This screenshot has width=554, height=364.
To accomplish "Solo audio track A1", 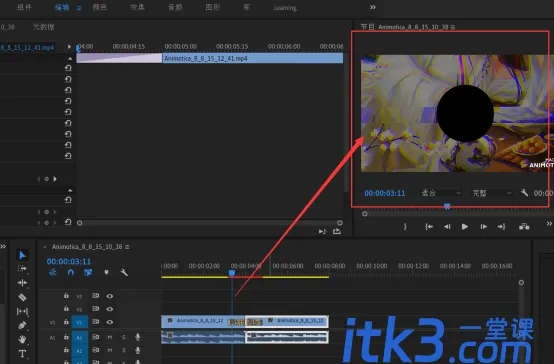I will pyautogui.click(x=124, y=337).
